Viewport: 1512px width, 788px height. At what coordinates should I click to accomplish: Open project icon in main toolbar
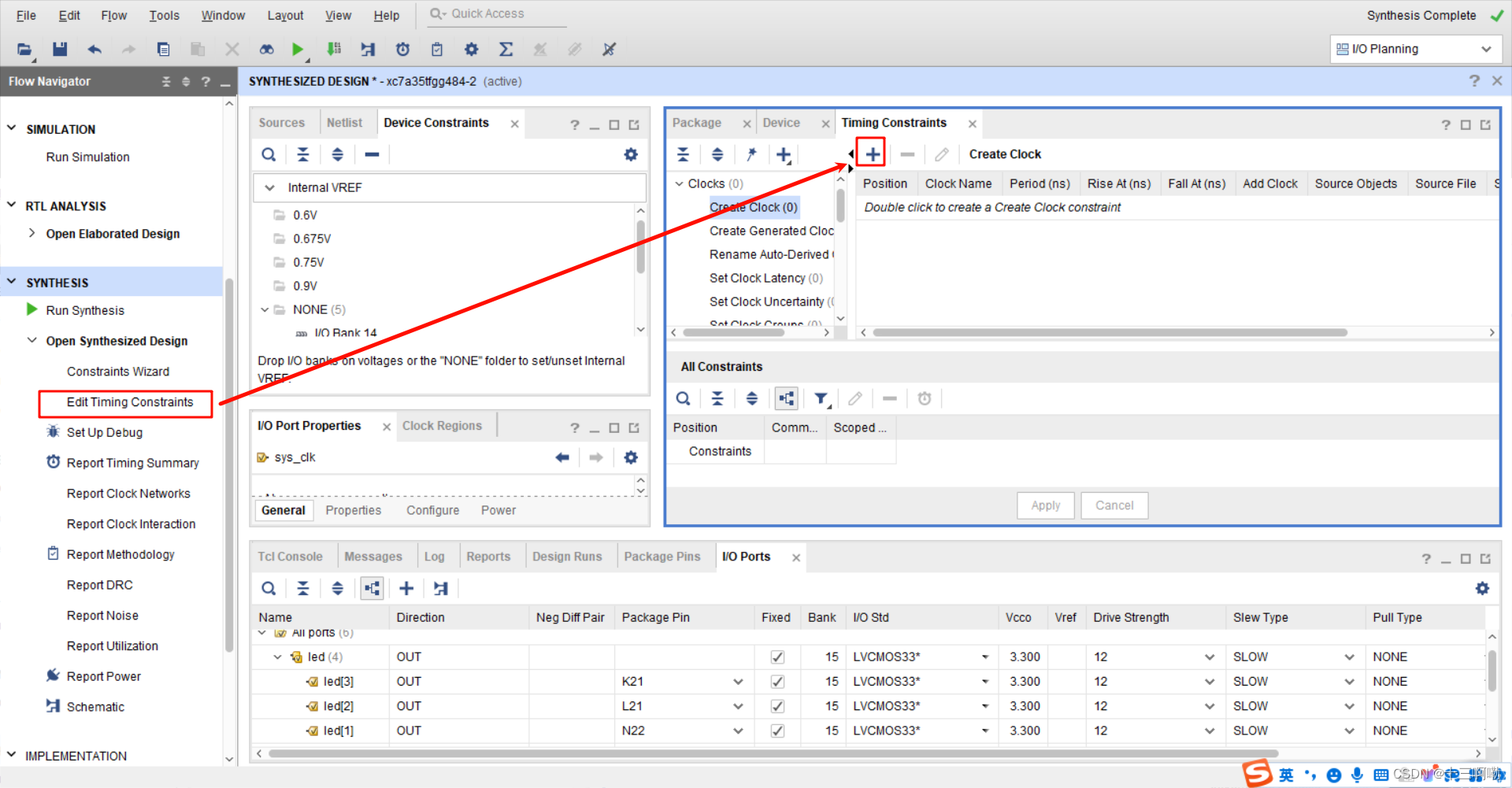24,50
